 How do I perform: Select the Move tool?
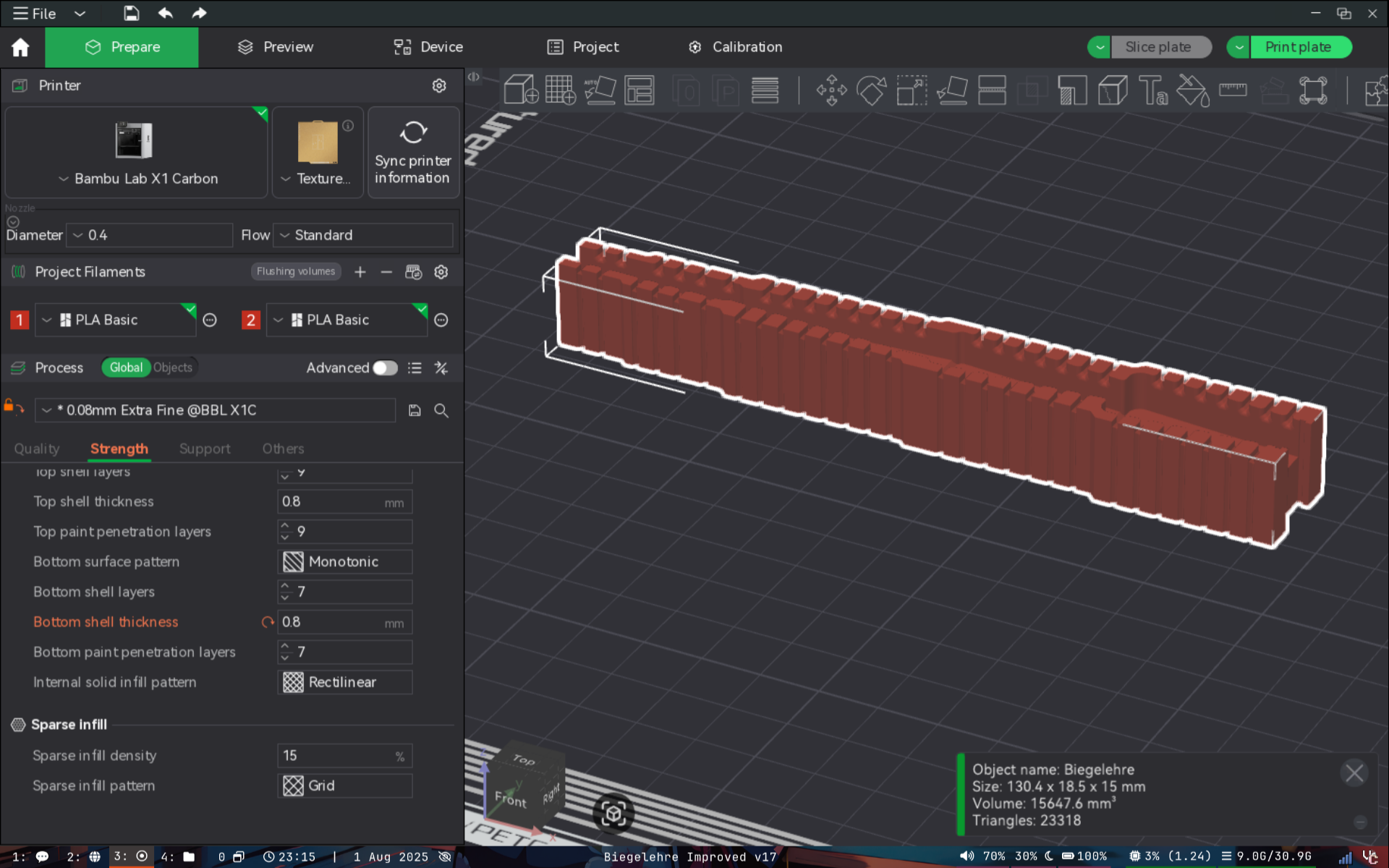point(832,90)
